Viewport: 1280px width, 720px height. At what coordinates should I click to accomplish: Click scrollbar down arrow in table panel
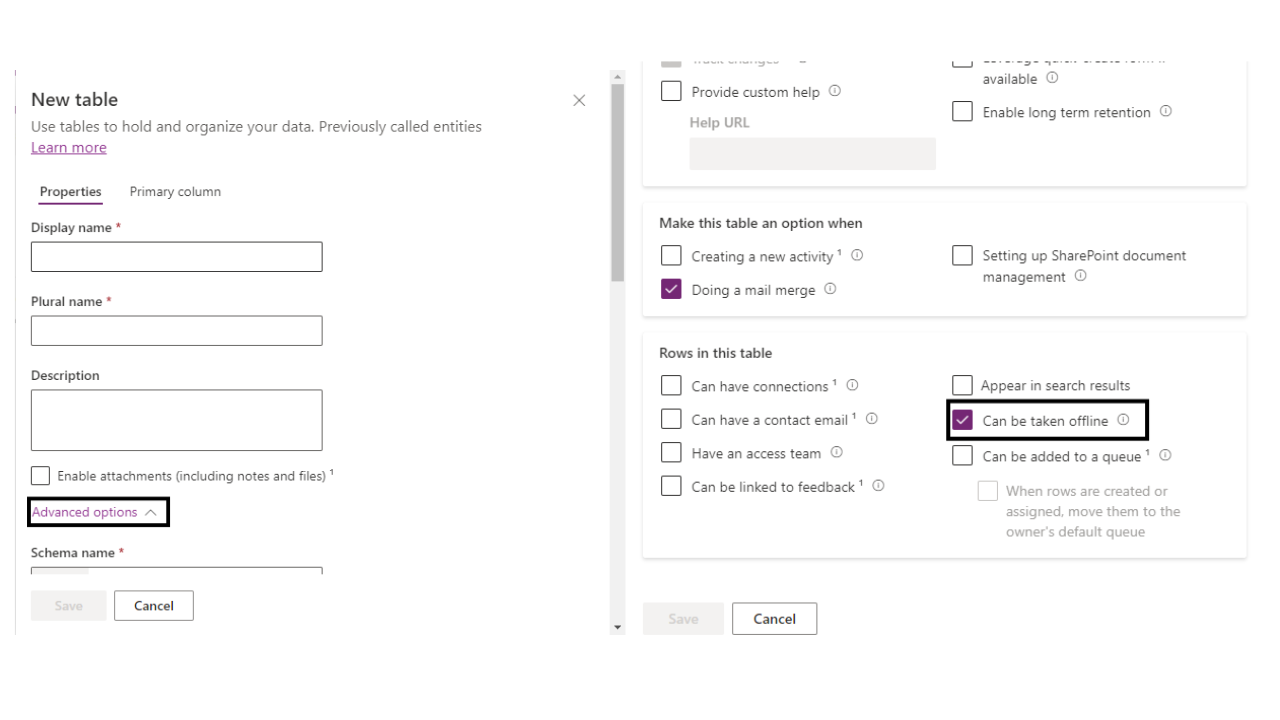(617, 628)
